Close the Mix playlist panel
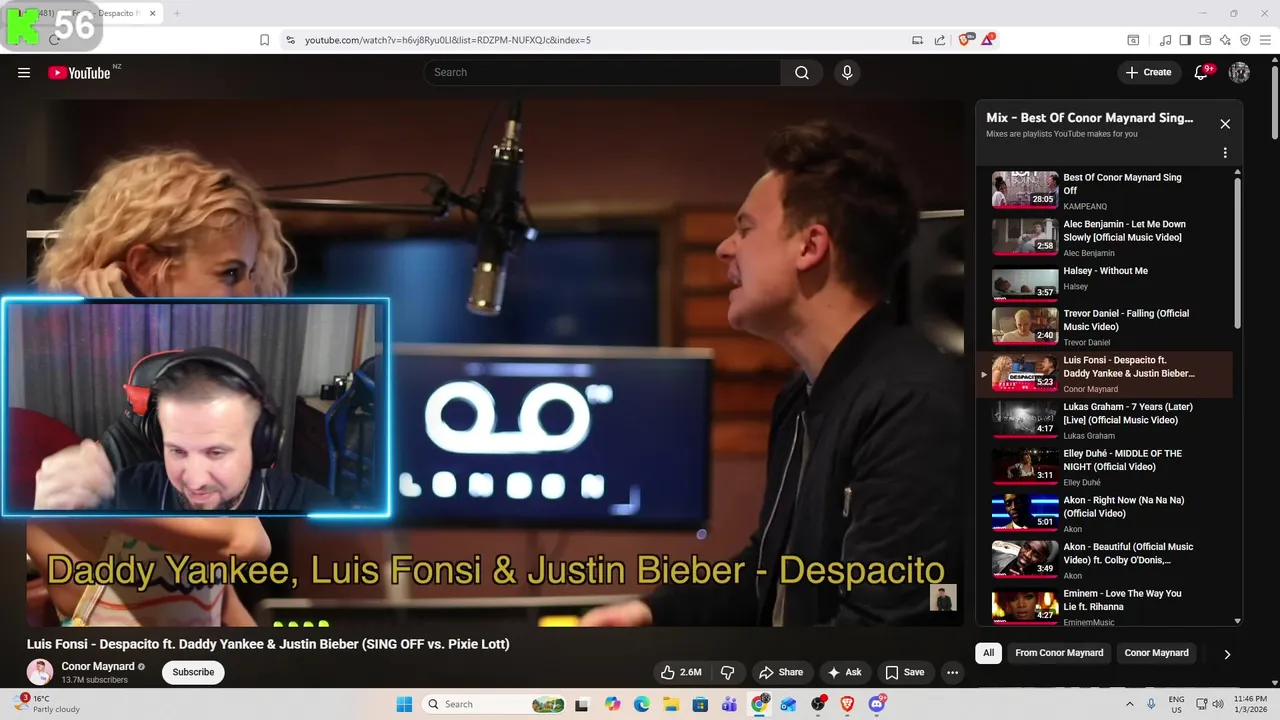1280x720 pixels. (1225, 124)
